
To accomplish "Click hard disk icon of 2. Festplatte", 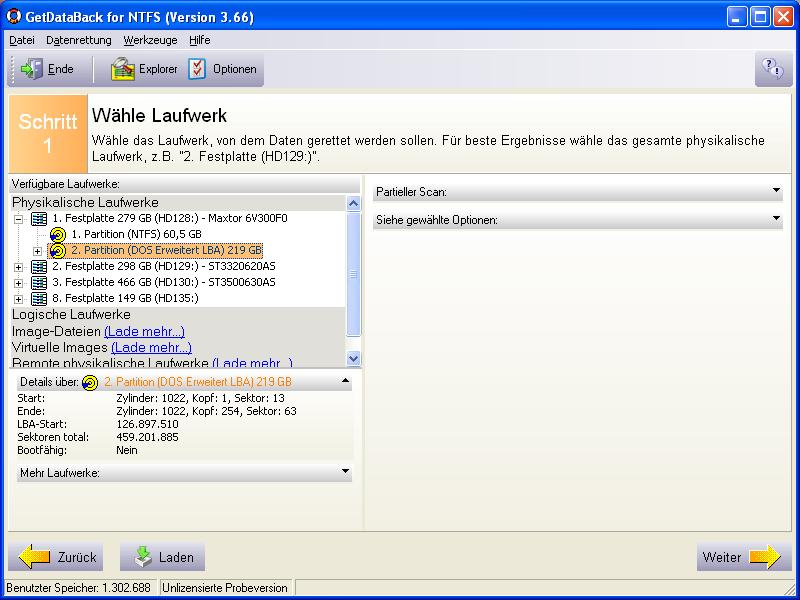I will click(39, 266).
